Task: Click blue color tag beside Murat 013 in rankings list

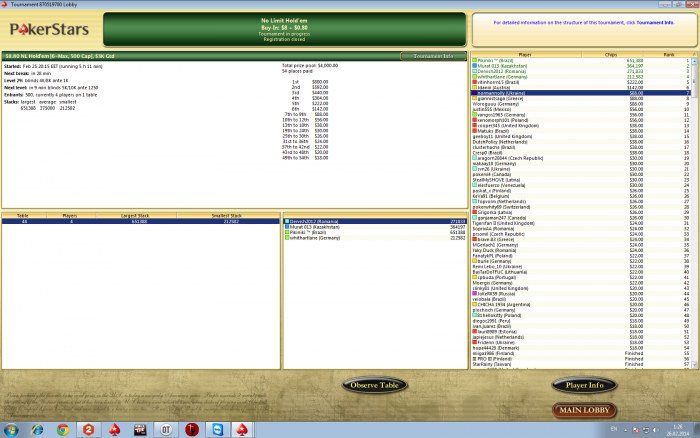Action: point(475,66)
